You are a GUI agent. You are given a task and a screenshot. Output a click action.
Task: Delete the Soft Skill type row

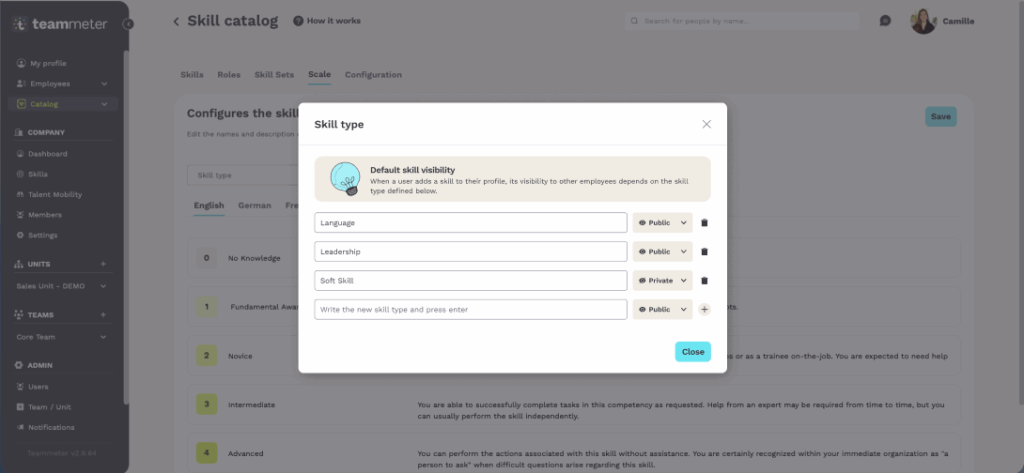tap(704, 281)
